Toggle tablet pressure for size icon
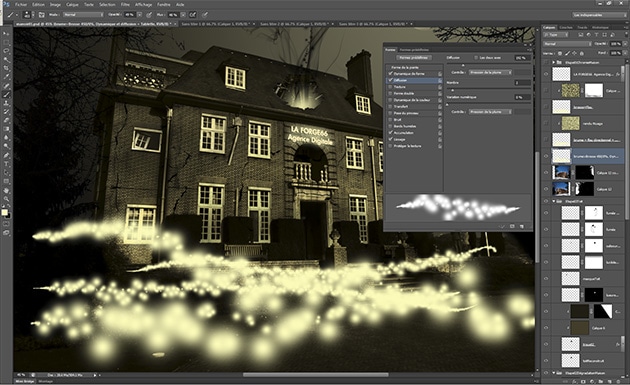The height and width of the screenshot is (385, 630). coord(205,14)
